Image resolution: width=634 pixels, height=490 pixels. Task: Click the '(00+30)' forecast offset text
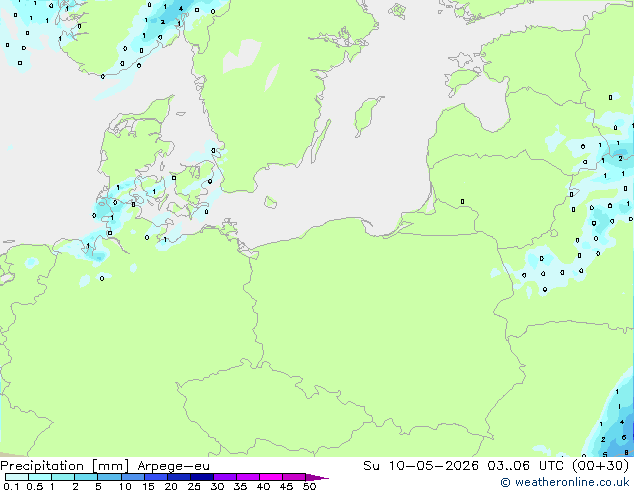click(x=601, y=466)
